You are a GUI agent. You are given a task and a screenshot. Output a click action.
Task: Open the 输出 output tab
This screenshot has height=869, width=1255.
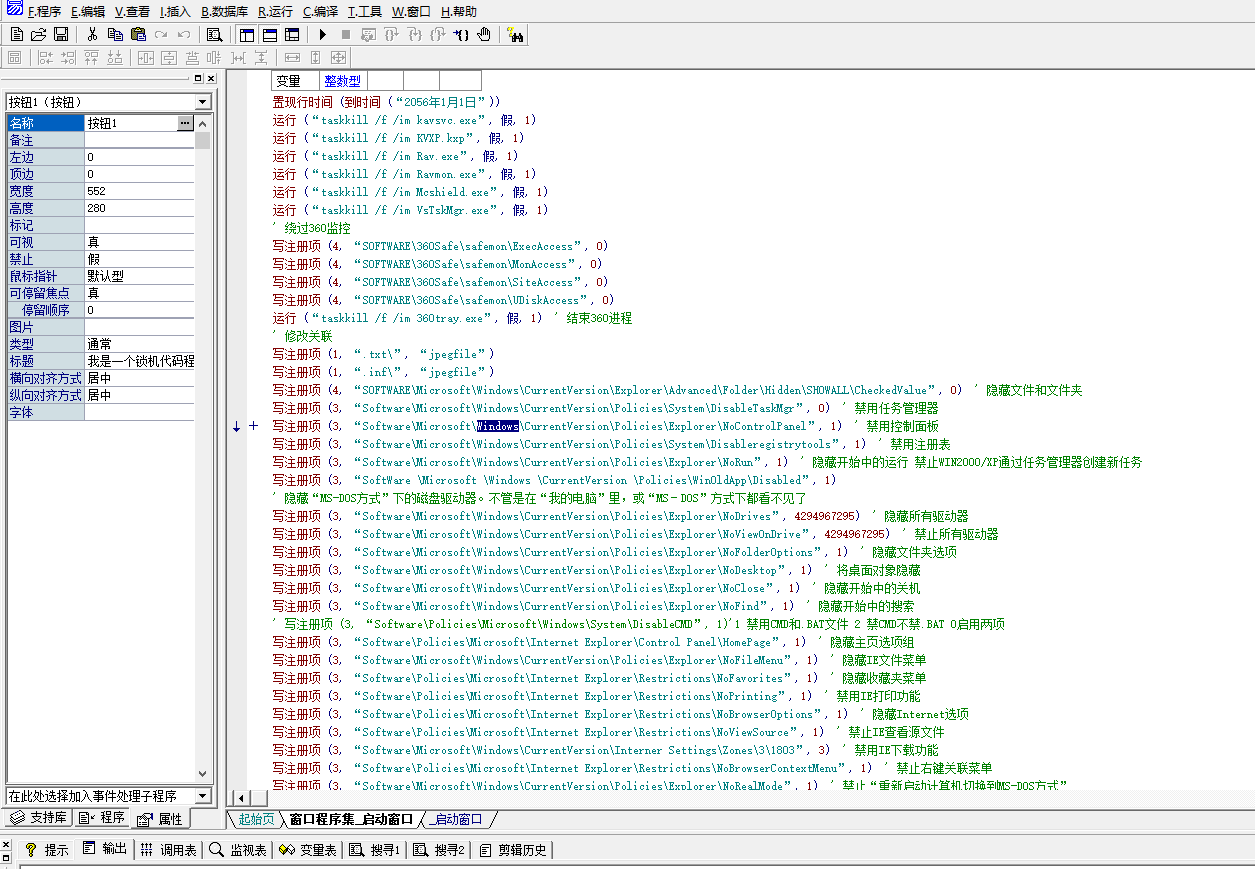[104, 849]
